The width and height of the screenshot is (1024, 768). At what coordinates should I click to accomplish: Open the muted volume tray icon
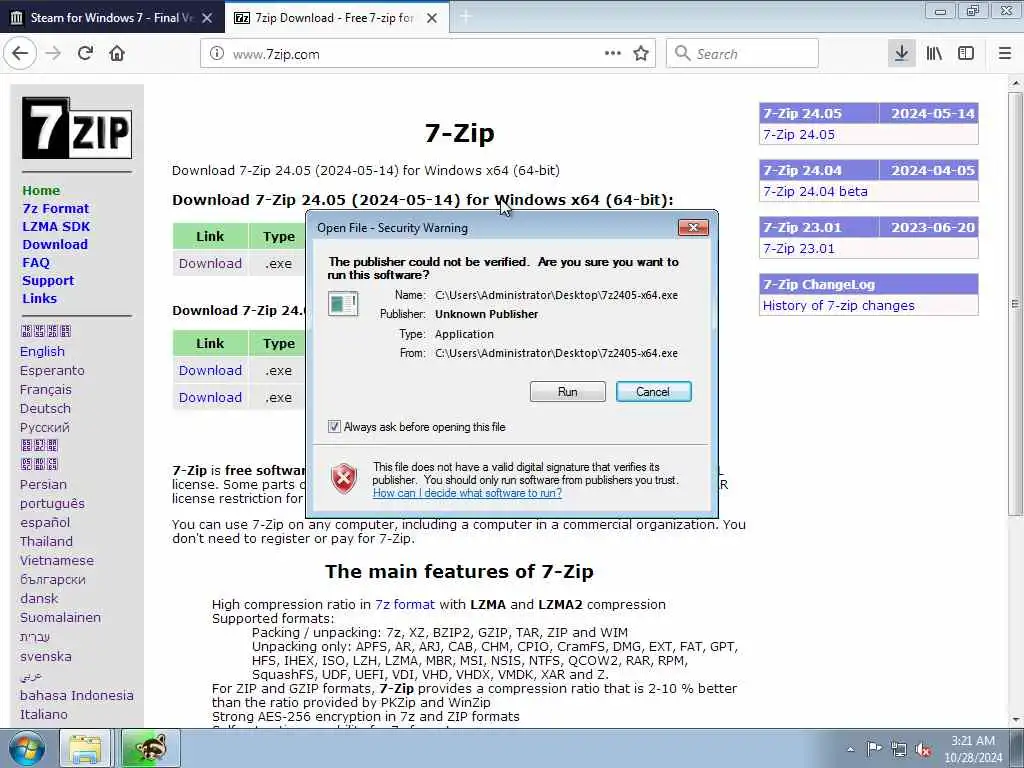coord(923,749)
